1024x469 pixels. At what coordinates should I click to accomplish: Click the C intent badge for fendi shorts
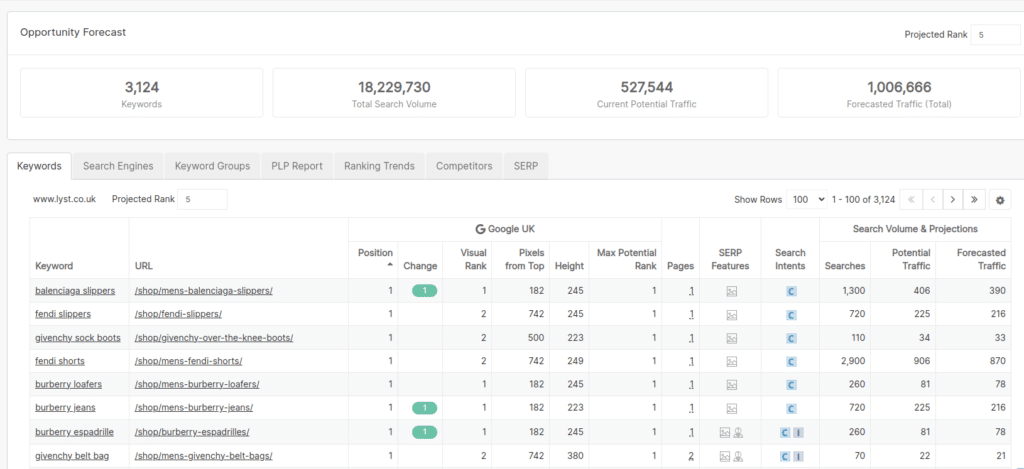[x=791, y=362]
